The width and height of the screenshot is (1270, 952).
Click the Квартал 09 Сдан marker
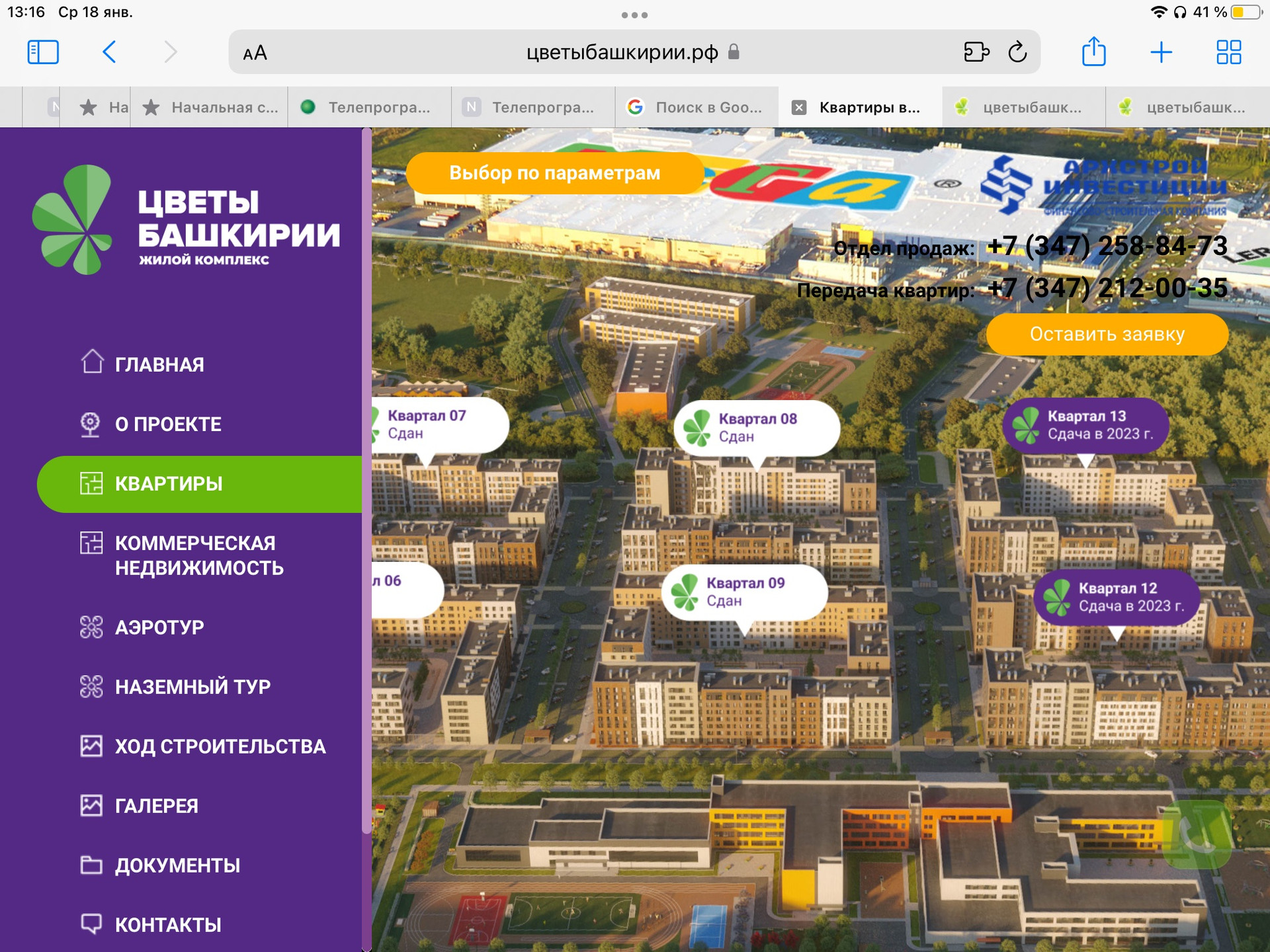(x=745, y=592)
